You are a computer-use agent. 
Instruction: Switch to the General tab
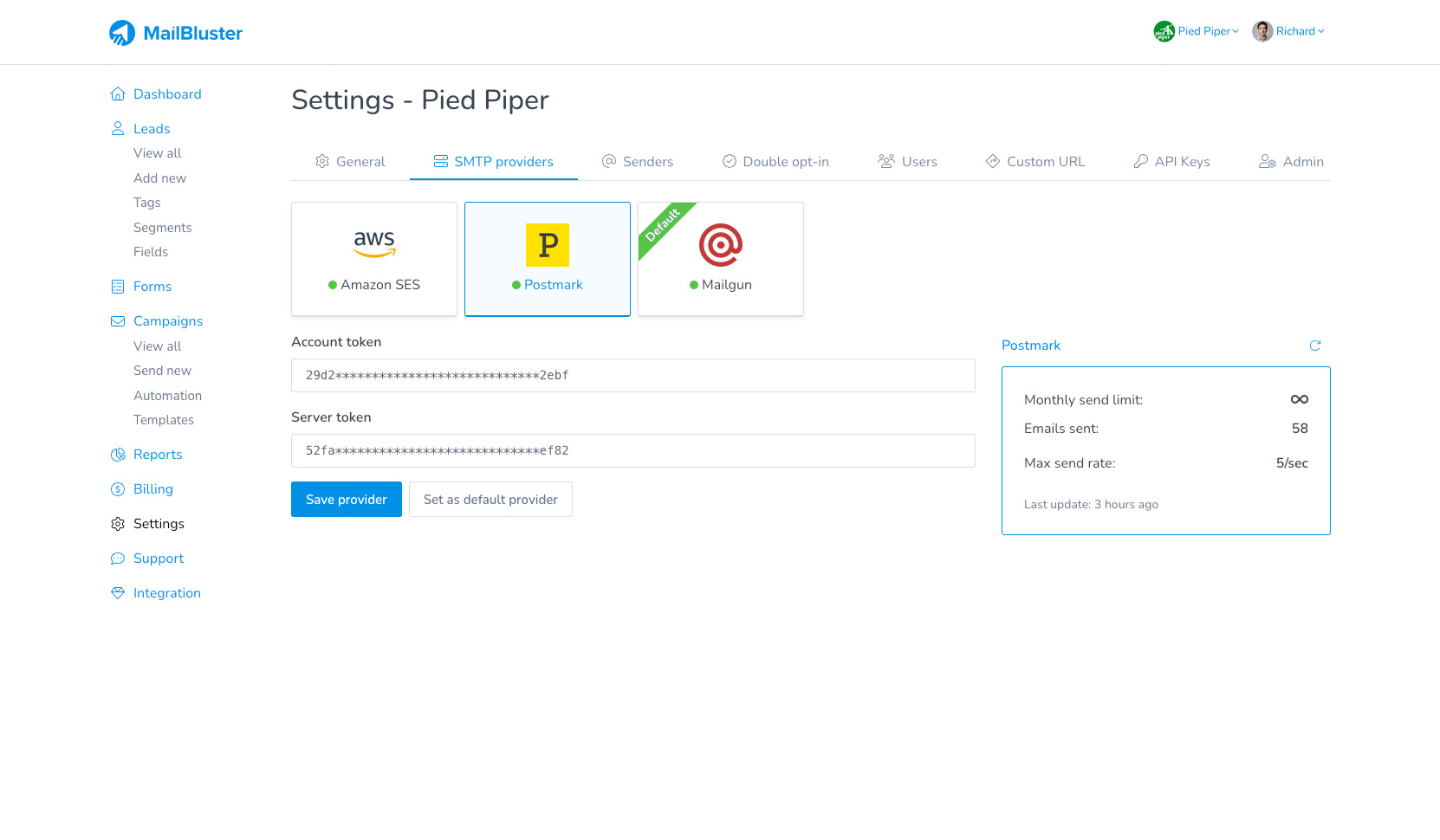(x=350, y=161)
